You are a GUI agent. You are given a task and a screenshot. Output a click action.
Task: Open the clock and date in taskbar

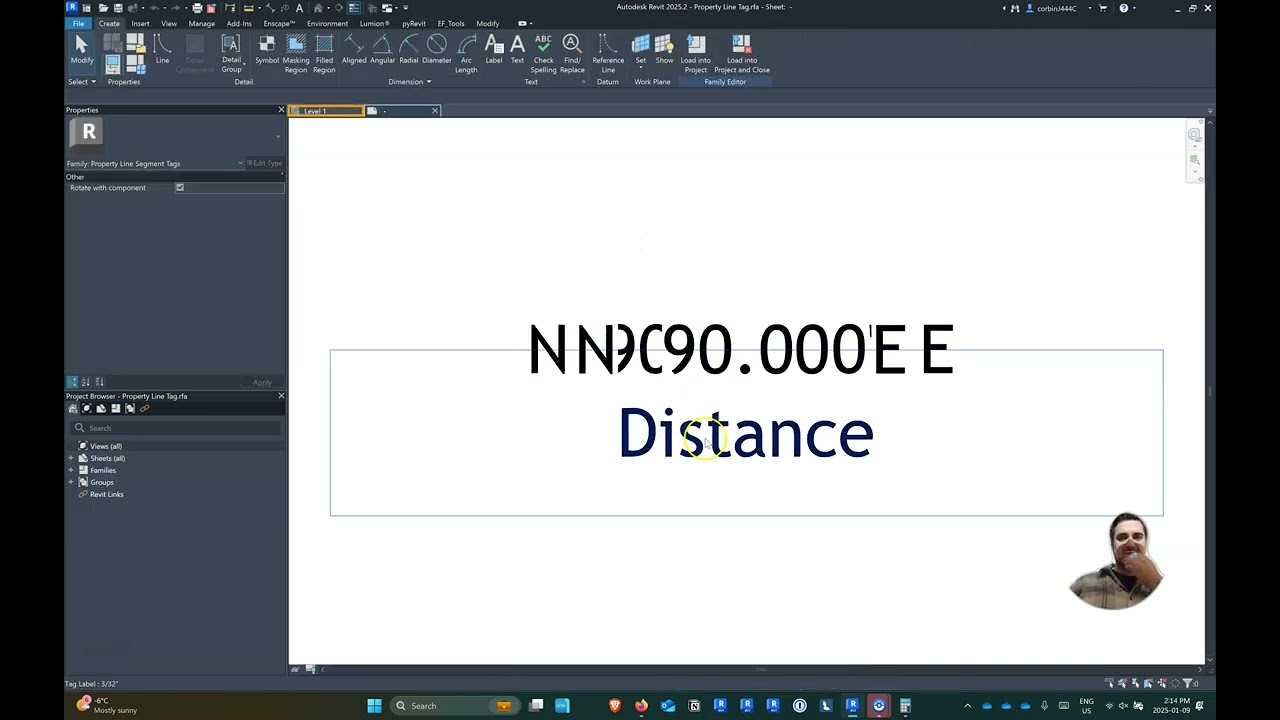coord(1171,706)
